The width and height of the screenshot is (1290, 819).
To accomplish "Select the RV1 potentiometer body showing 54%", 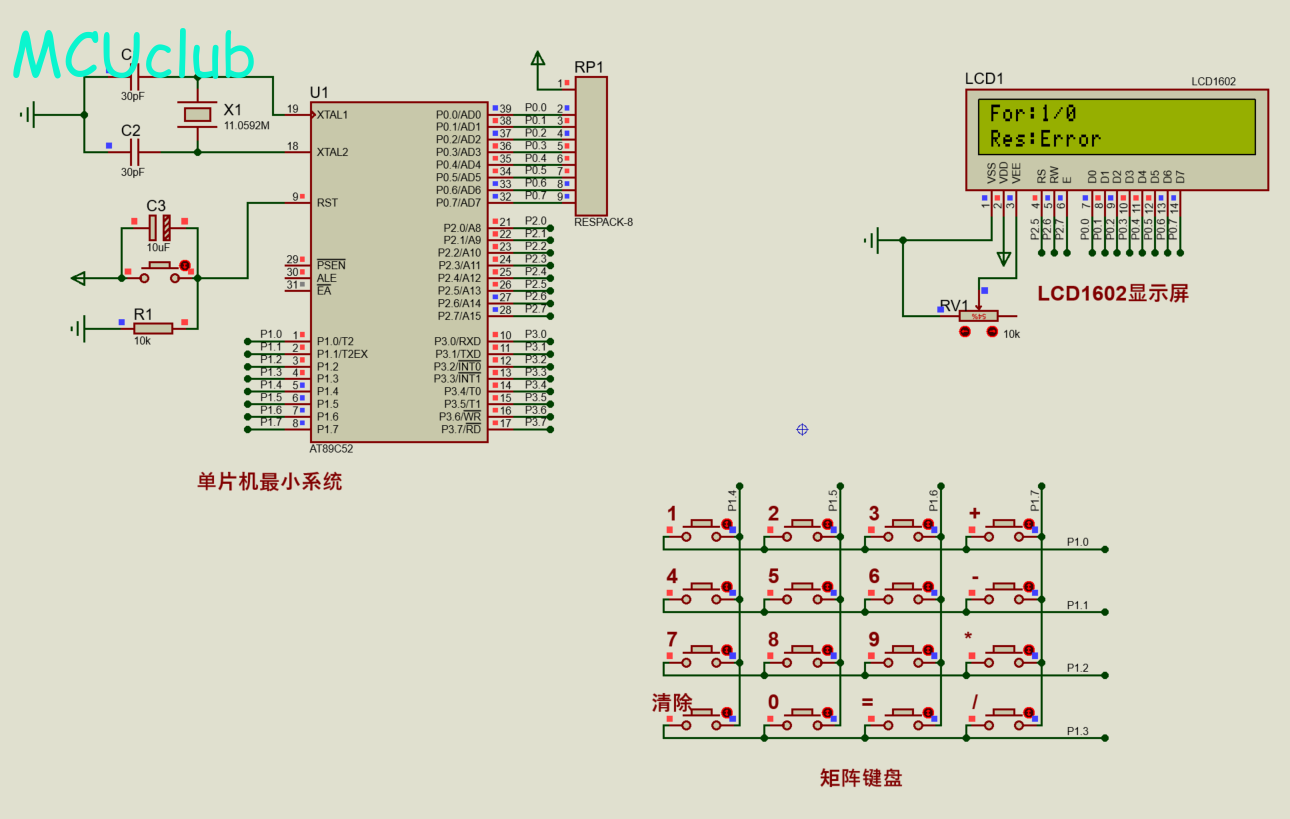I will [978, 316].
